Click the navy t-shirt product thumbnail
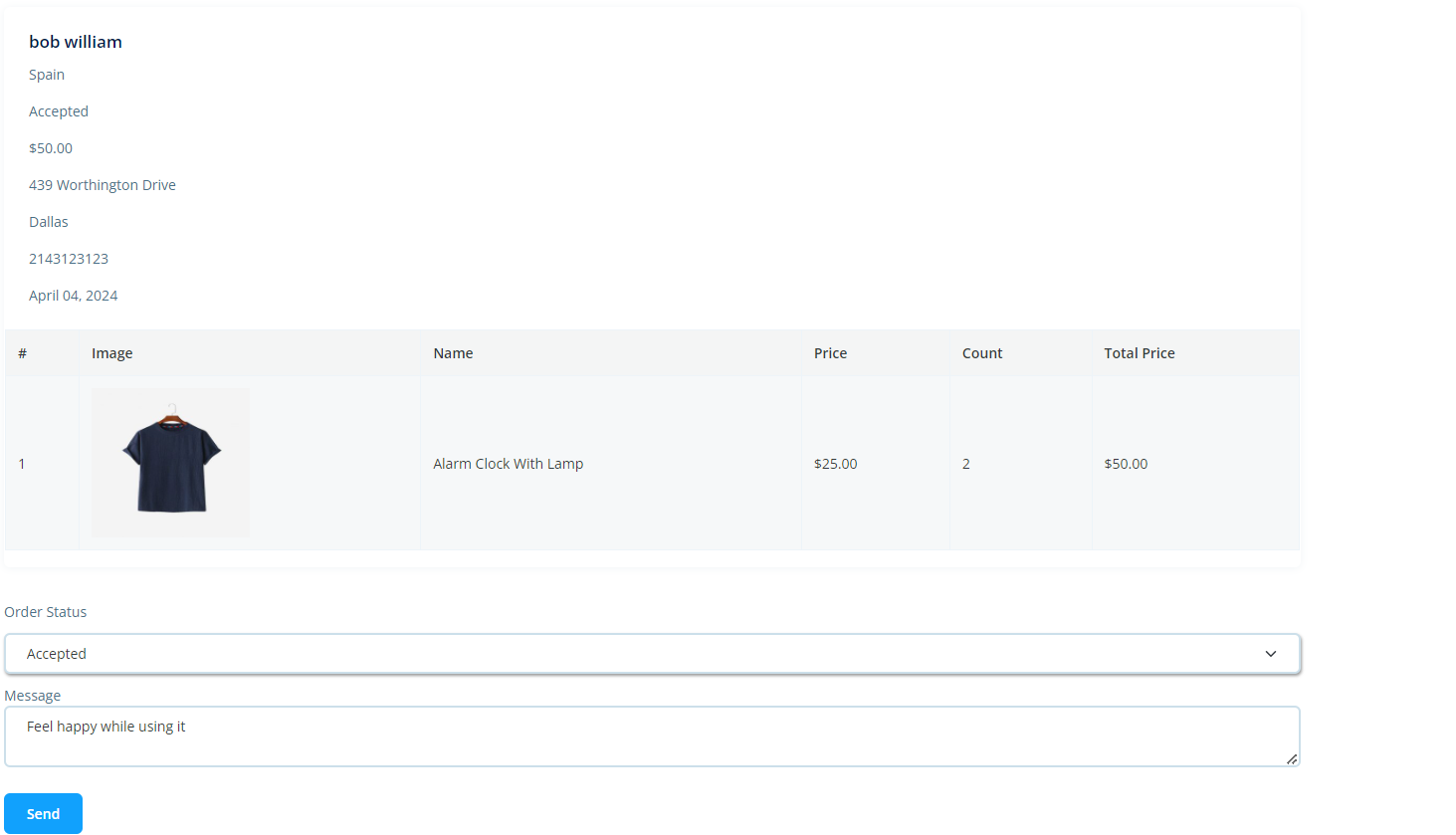 pyautogui.click(x=171, y=464)
